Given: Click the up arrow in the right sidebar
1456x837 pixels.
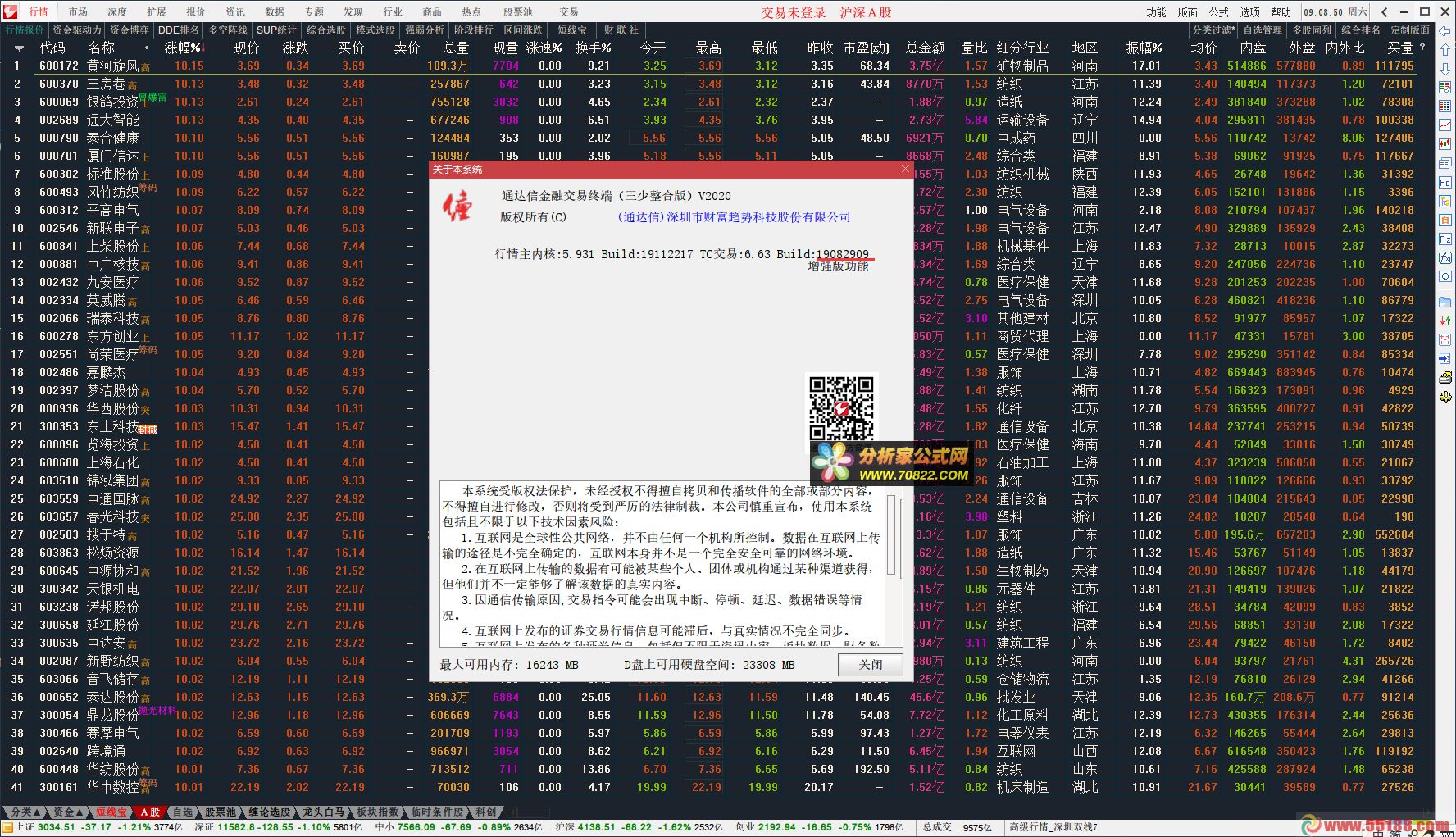Looking at the screenshot, I should [1445, 51].
